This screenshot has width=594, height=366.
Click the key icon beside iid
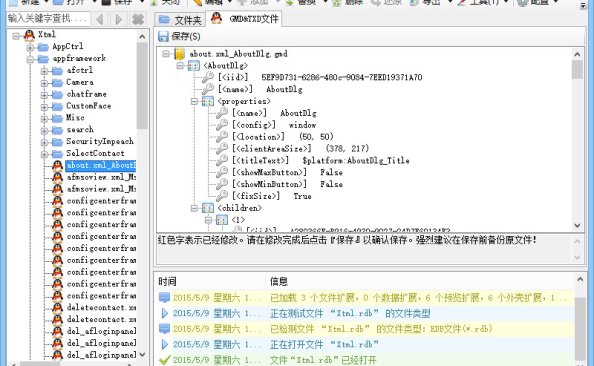tap(208, 77)
